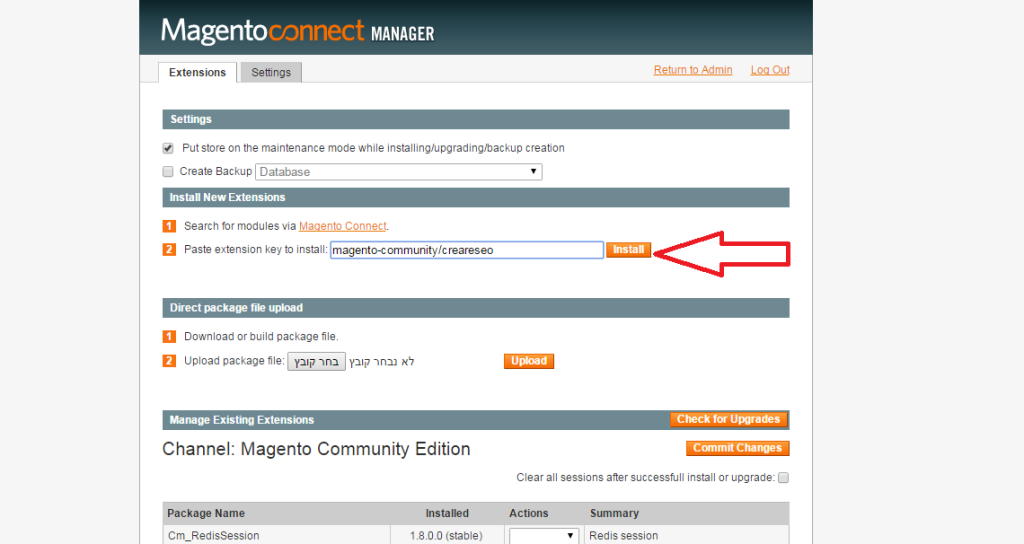Toggle the maintenance mode checkbox
This screenshot has width=1024, height=544.
(x=168, y=148)
